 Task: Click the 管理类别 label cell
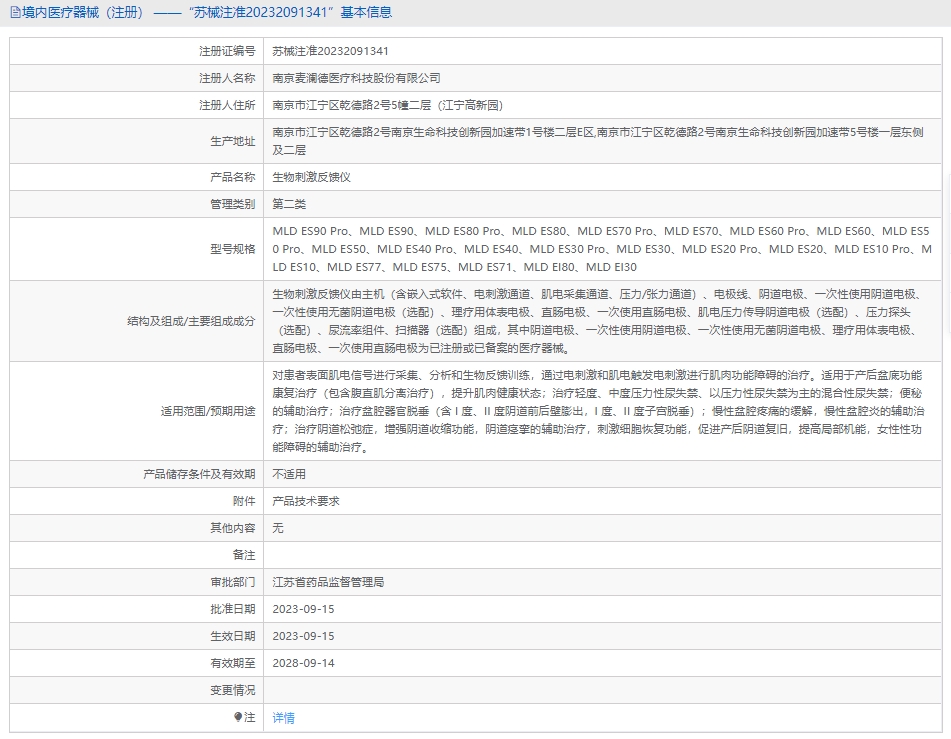(136, 204)
